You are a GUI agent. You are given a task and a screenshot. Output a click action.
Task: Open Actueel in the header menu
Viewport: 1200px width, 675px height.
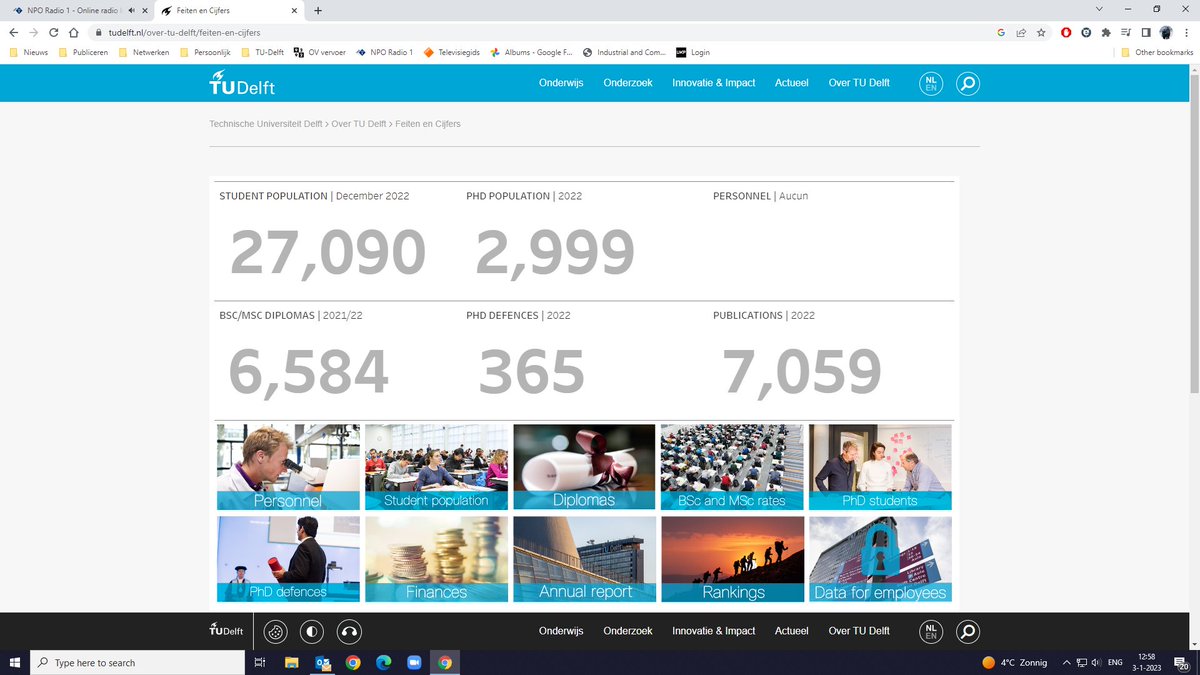(792, 83)
